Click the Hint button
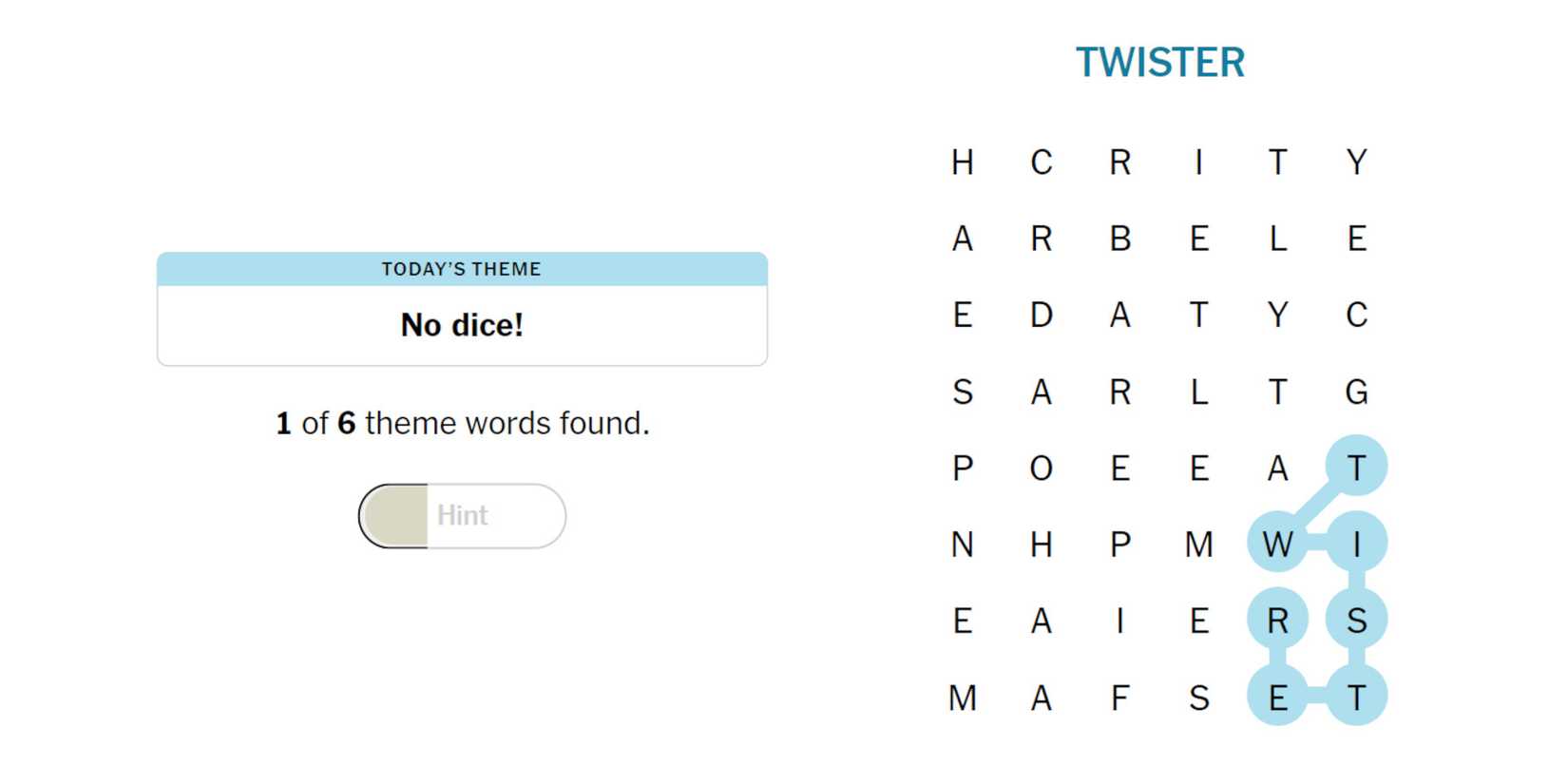The image size is (1568, 784). click(x=462, y=516)
